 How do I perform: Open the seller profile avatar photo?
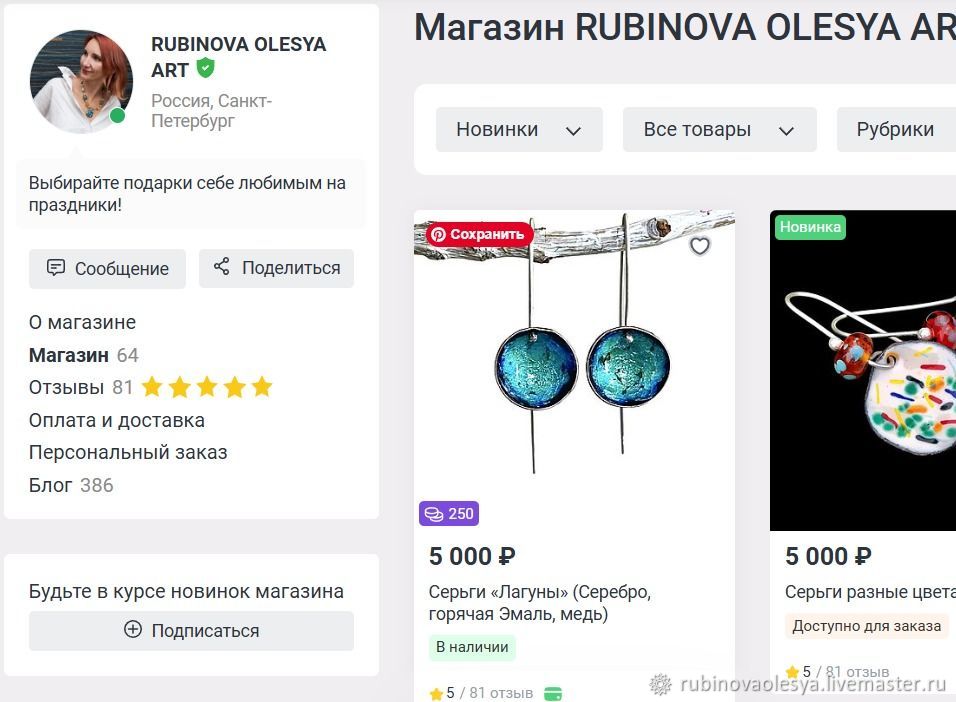coord(81,82)
